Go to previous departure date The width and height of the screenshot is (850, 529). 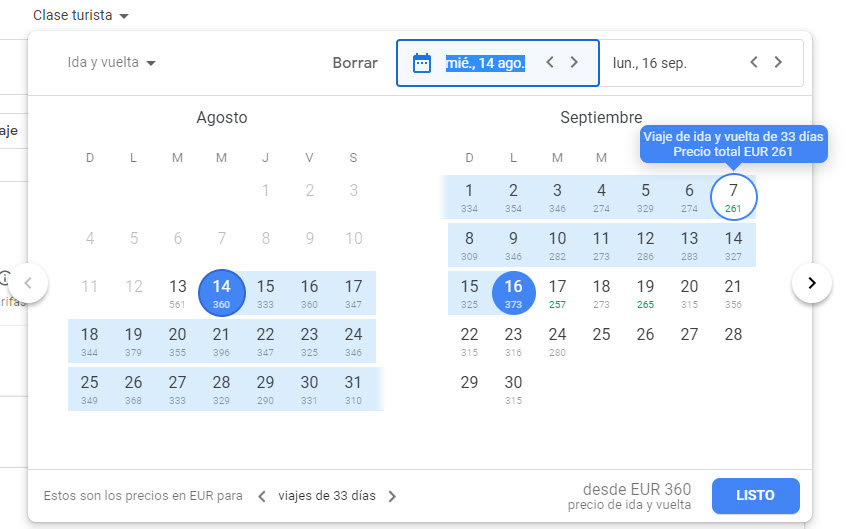point(550,62)
